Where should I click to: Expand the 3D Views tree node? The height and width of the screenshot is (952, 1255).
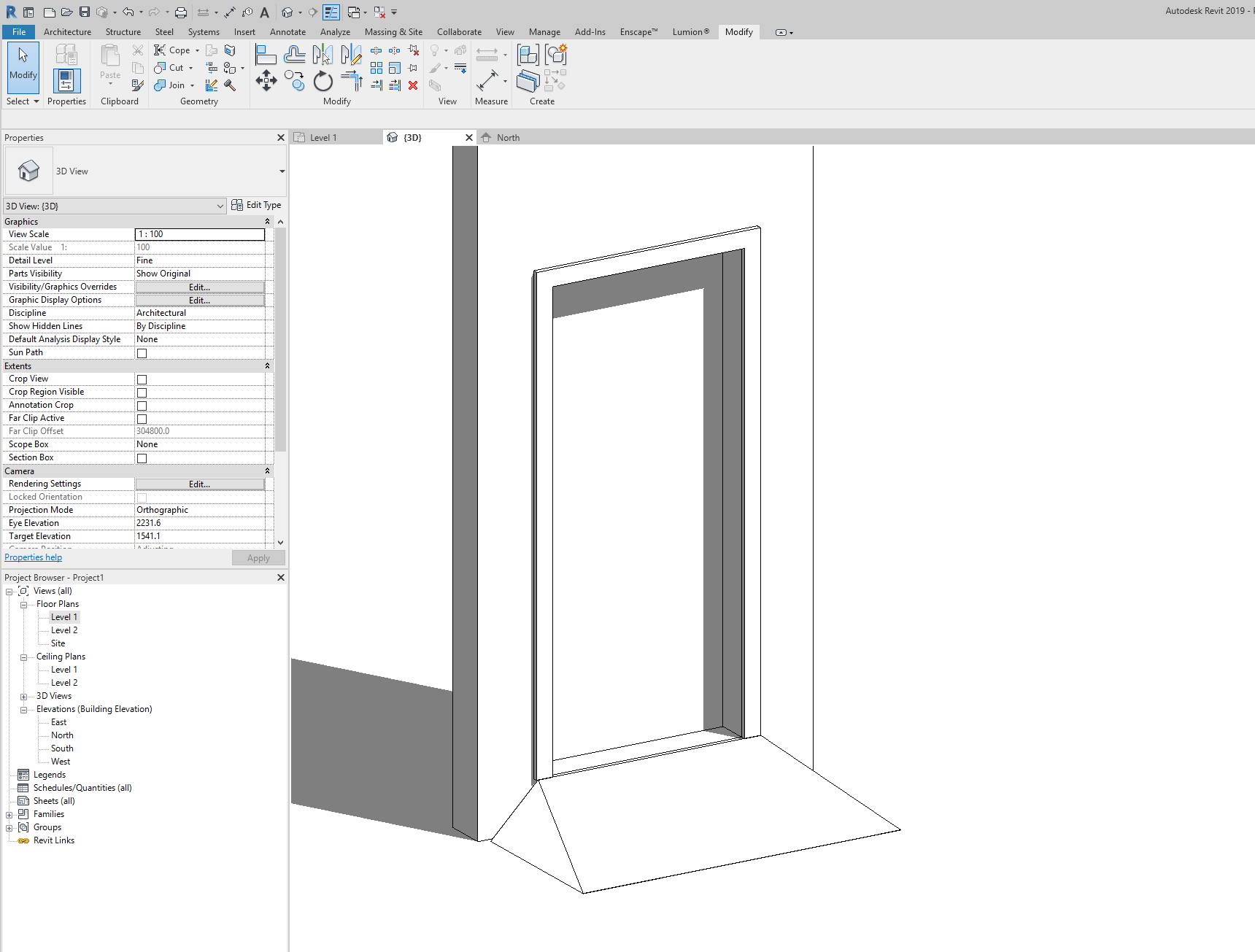23,695
